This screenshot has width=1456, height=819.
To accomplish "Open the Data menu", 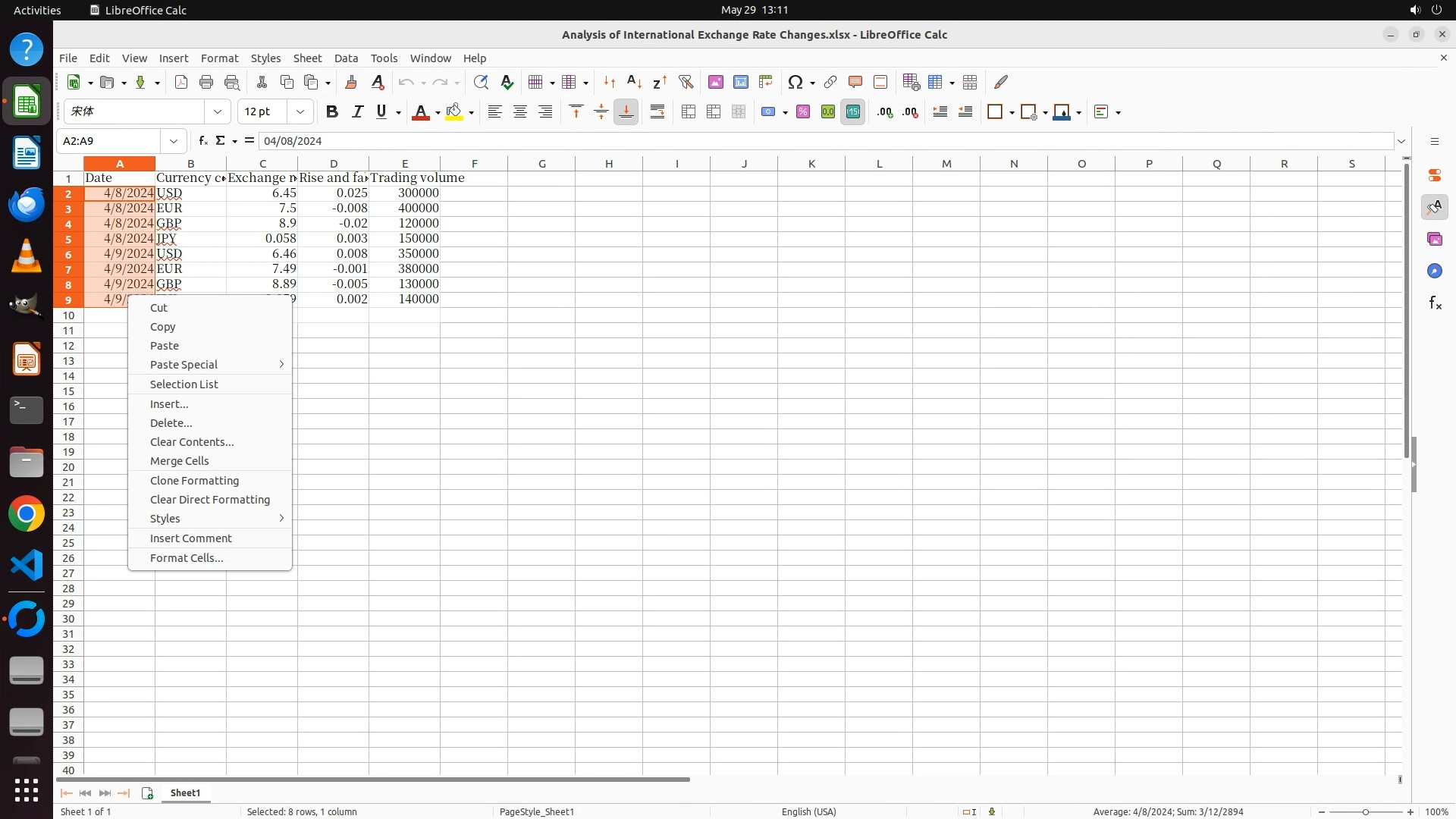I will click(346, 58).
